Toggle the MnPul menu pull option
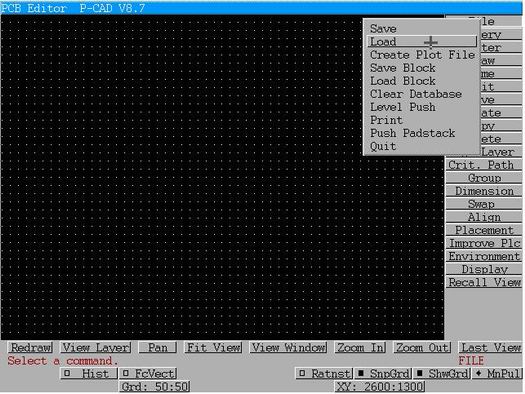Image resolution: width=525 pixels, height=394 pixels. click(497, 373)
